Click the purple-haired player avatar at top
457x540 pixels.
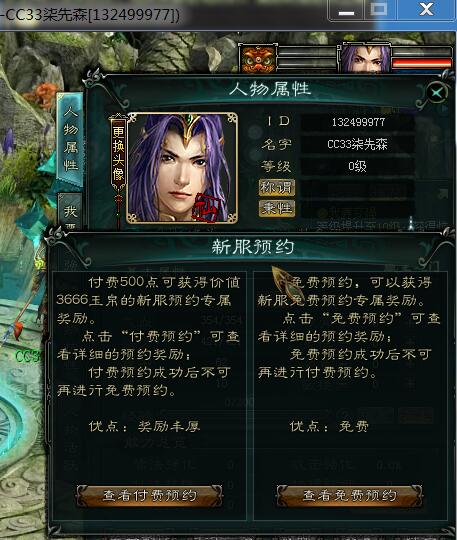[x=366, y=58]
